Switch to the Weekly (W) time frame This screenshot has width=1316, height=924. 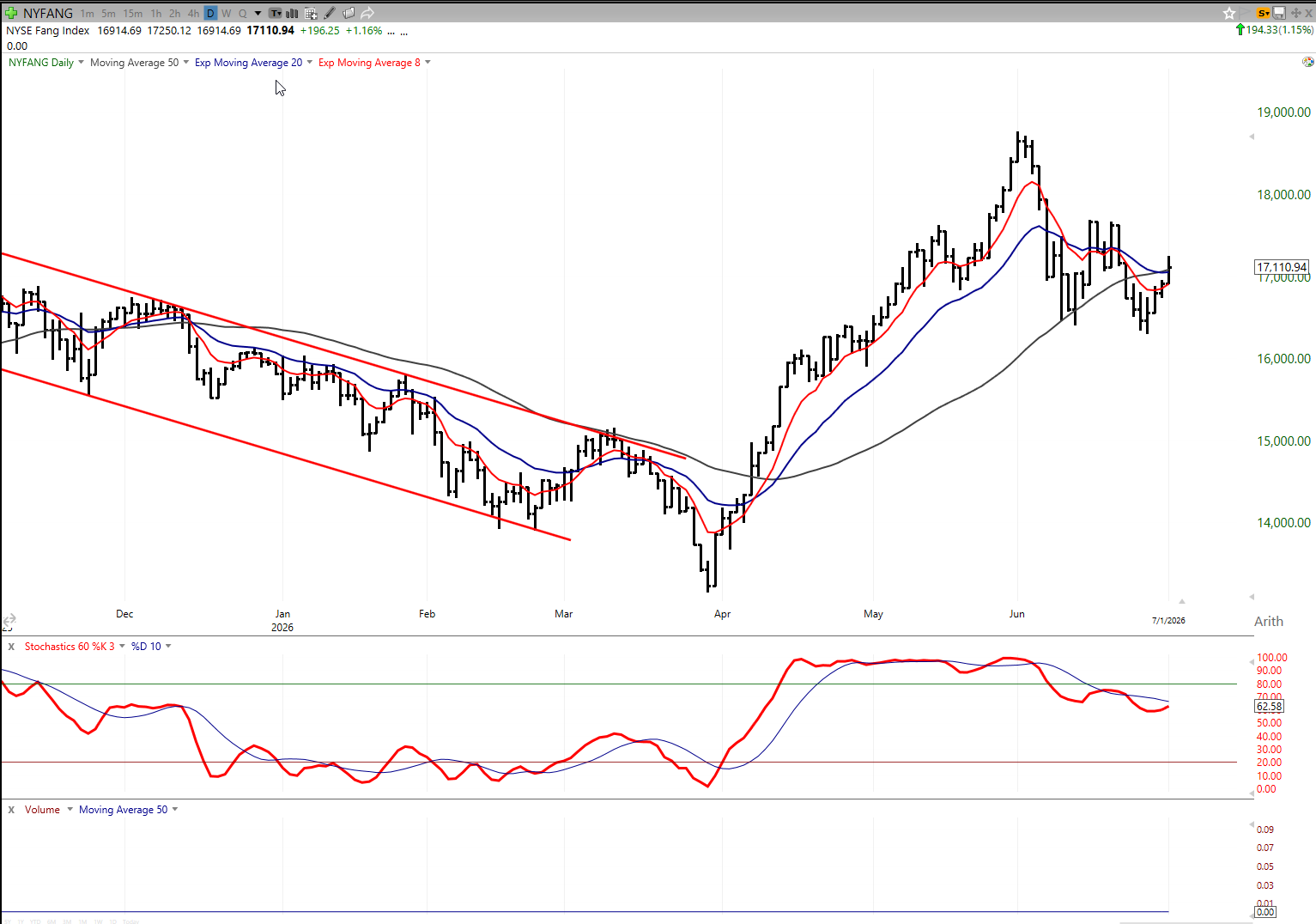click(x=227, y=14)
